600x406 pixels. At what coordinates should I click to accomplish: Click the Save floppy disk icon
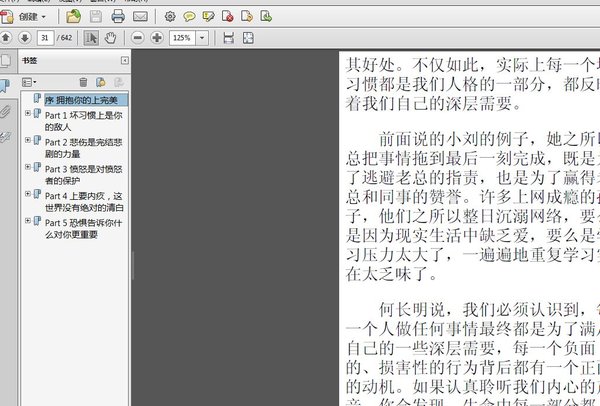[96, 16]
